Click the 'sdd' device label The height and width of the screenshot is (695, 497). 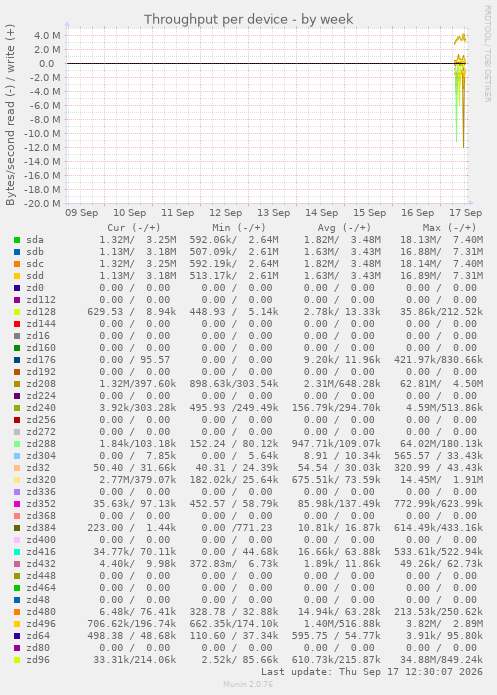pyautogui.click(x=35, y=276)
